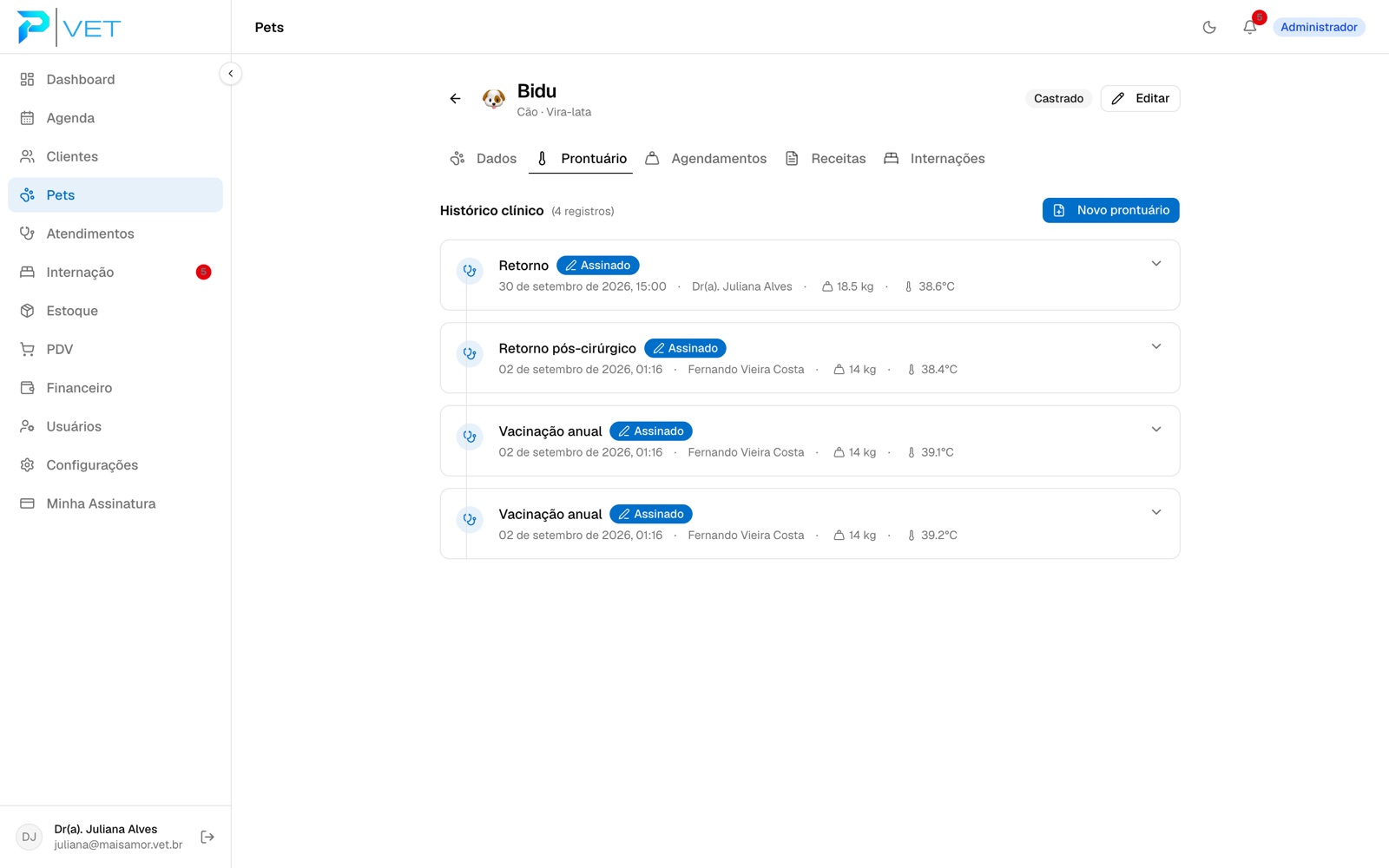Navigate to Internação in the sidebar
The image size is (1389, 868).
115,273
